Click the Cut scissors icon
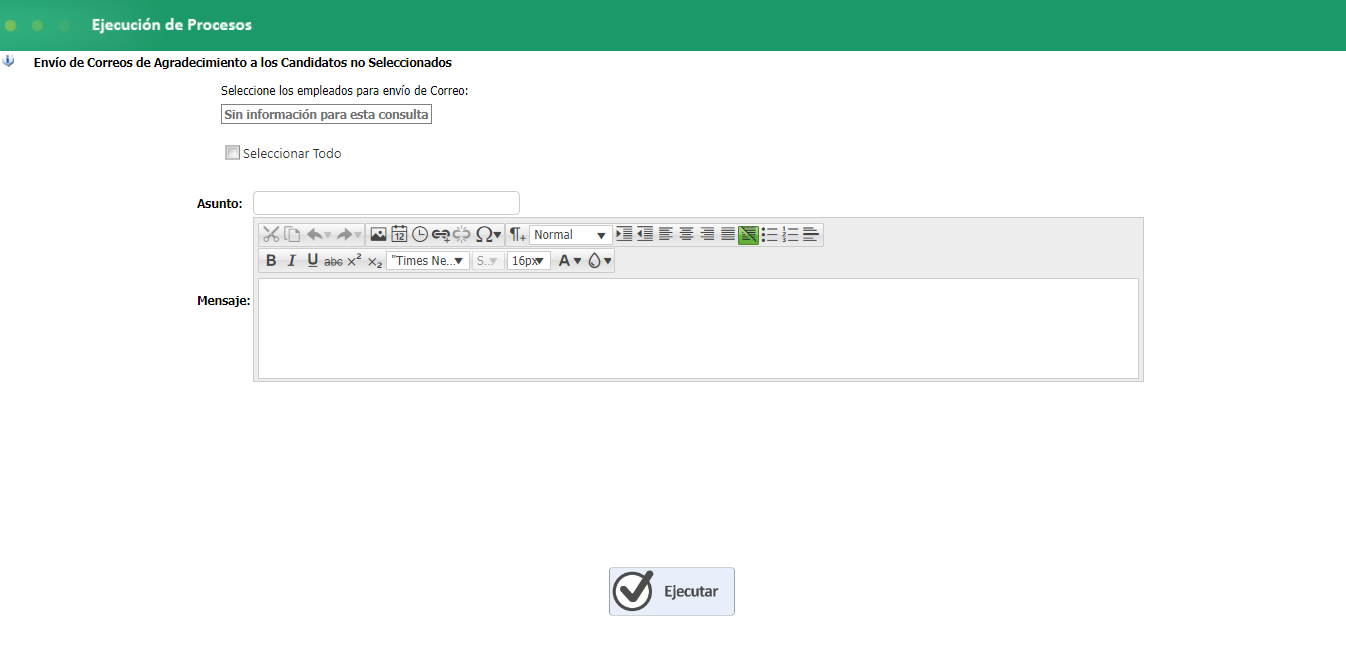This screenshot has height=646, width=1346. coord(271,235)
